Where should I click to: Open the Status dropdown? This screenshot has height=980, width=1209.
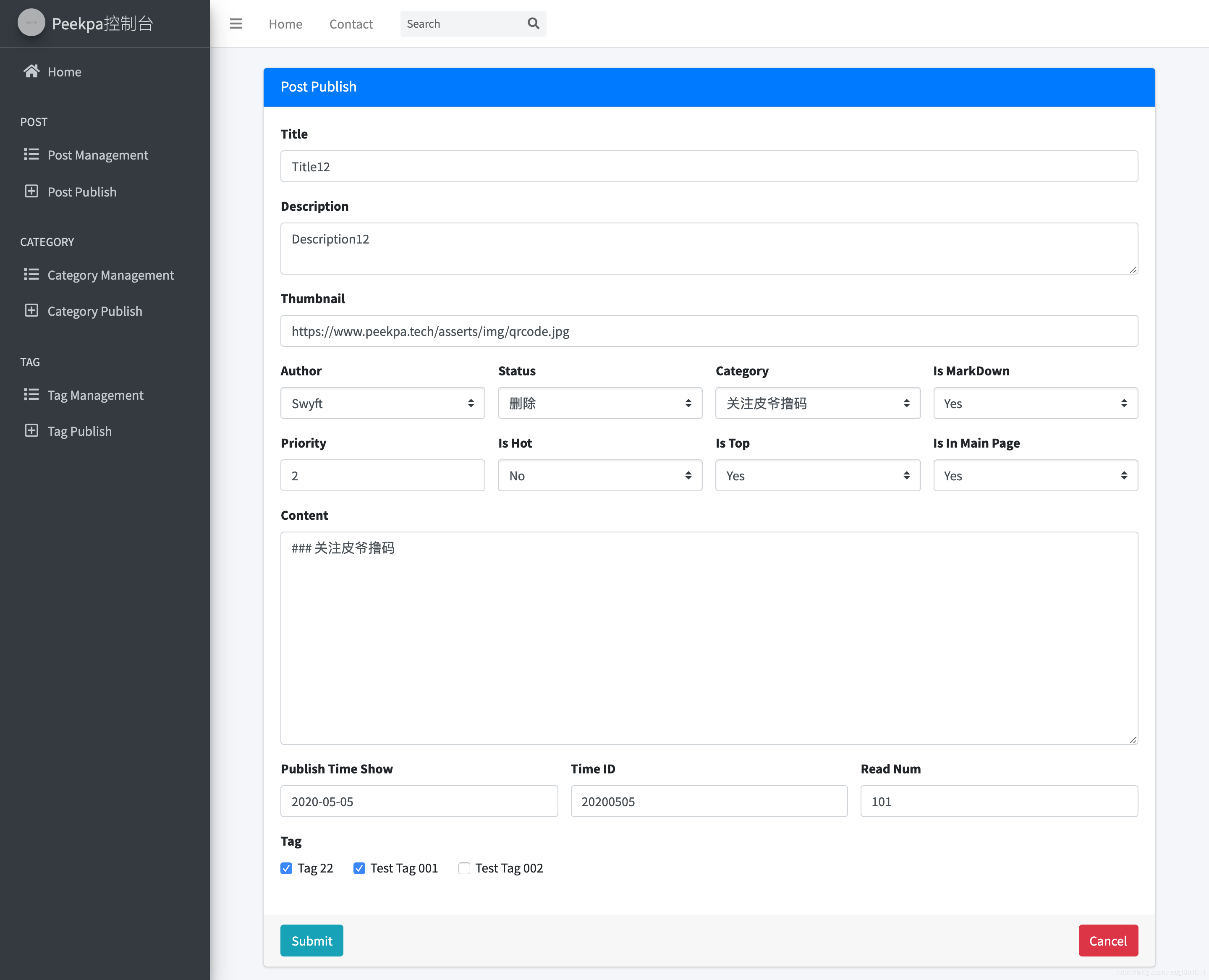click(599, 403)
